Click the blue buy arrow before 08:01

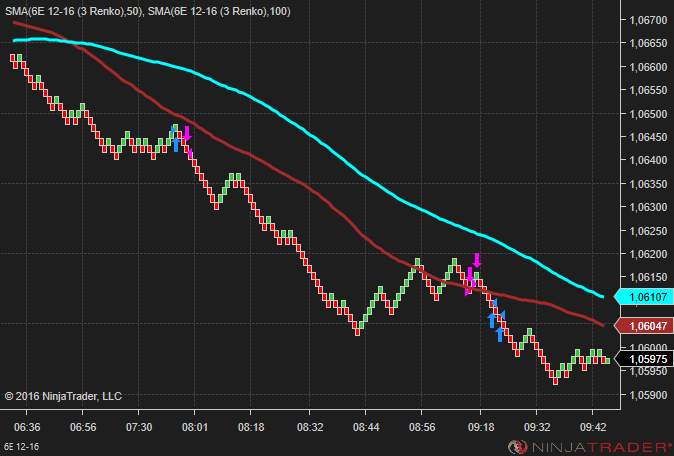pyautogui.click(x=175, y=144)
